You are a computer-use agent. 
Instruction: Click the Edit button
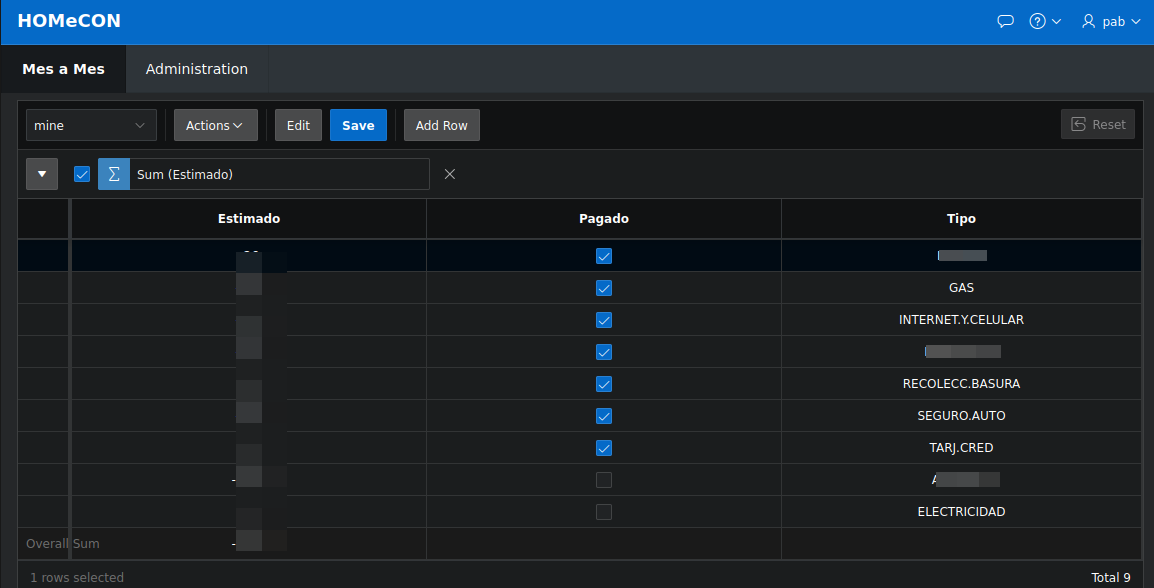click(297, 124)
